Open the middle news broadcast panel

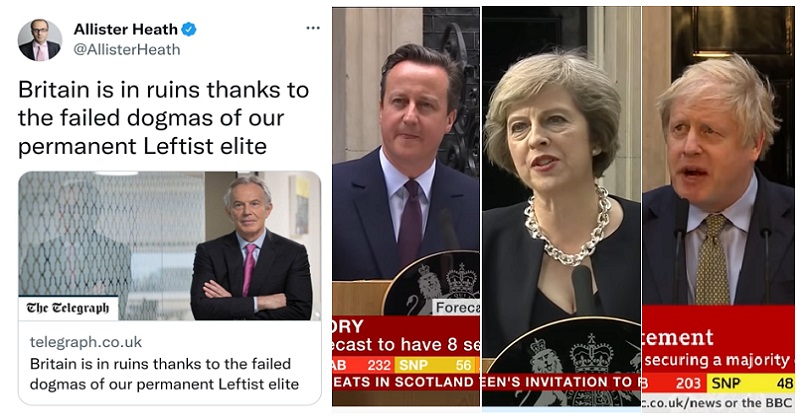[x=561, y=206]
